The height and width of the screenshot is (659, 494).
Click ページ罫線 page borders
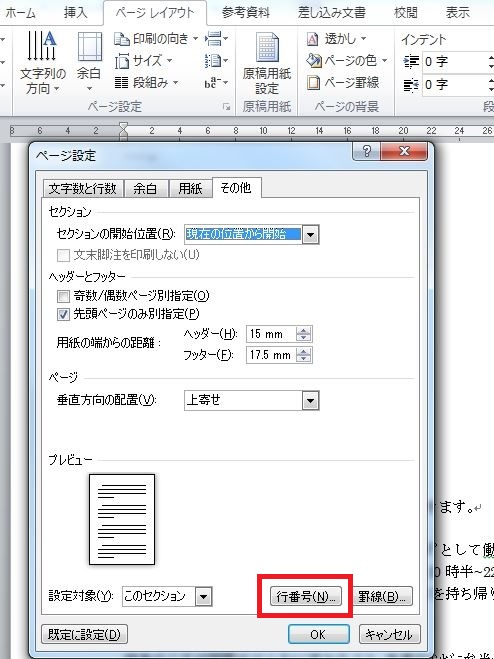(x=343, y=83)
